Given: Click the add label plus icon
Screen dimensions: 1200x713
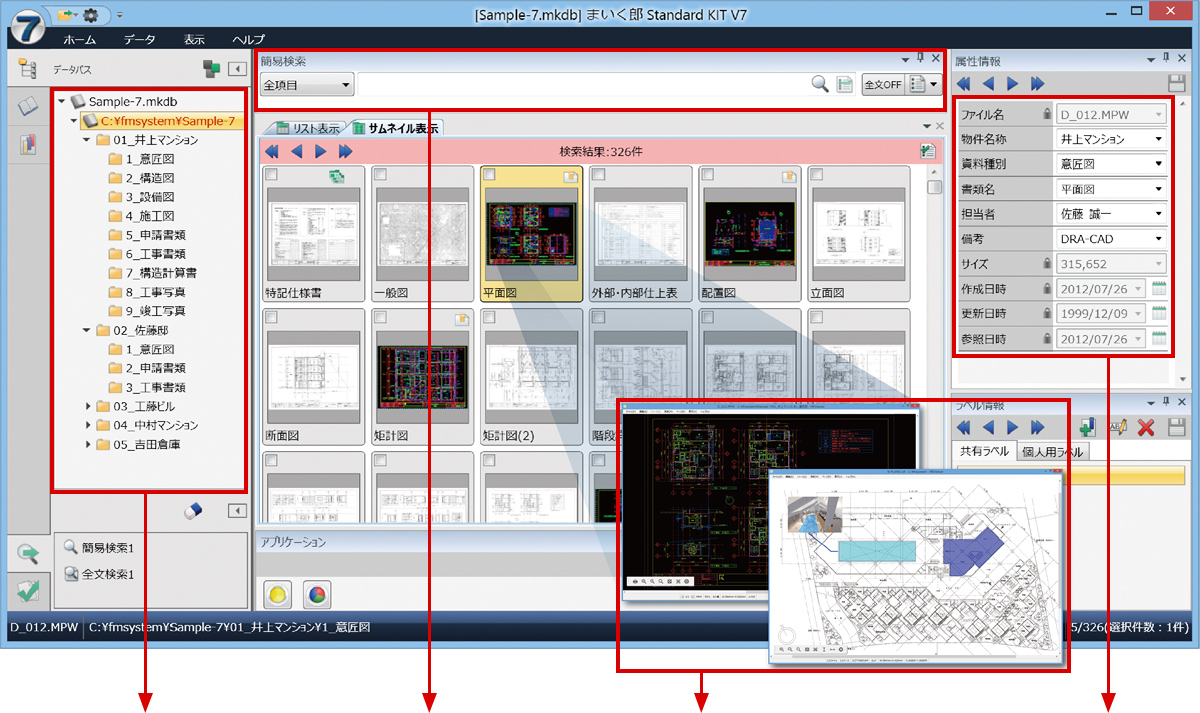Looking at the screenshot, I should (x=1087, y=427).
